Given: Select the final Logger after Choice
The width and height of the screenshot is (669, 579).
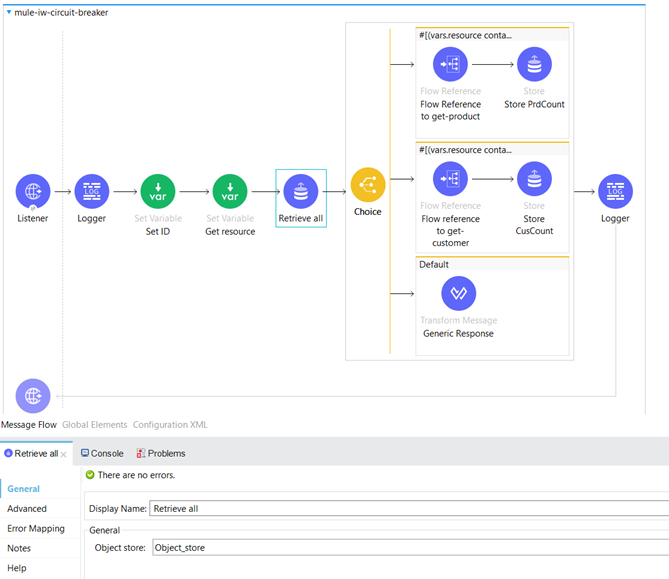Looking at the screenshot, I should coord(615,192).
